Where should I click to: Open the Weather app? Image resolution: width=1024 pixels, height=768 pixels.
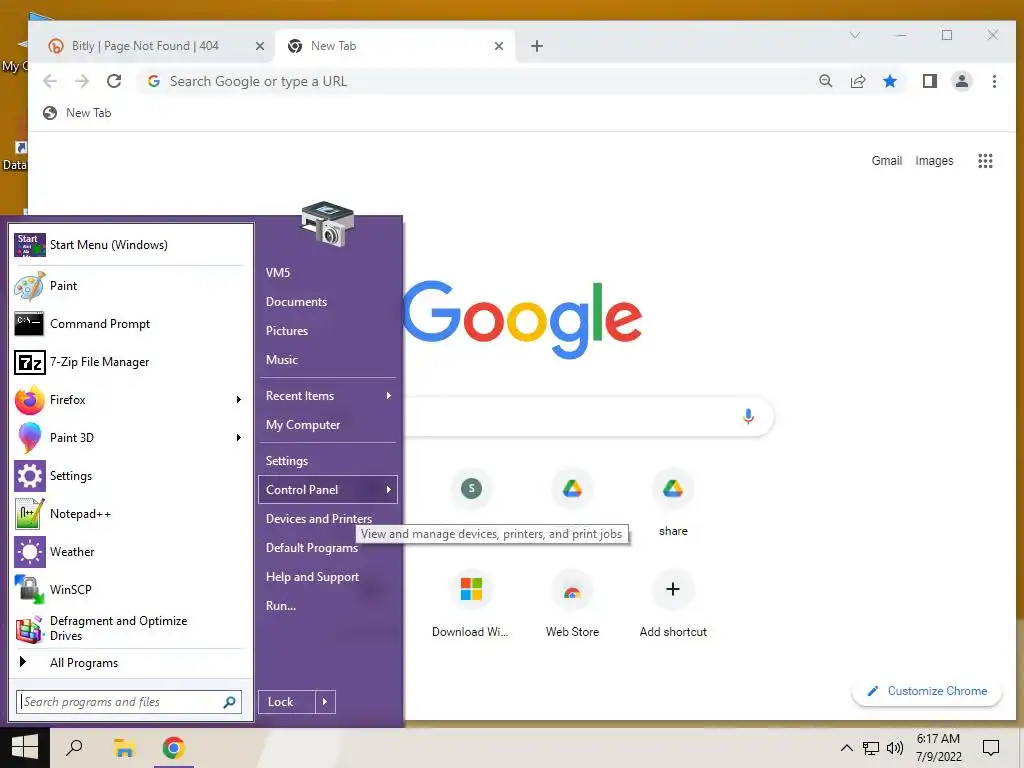coord(129,551)
